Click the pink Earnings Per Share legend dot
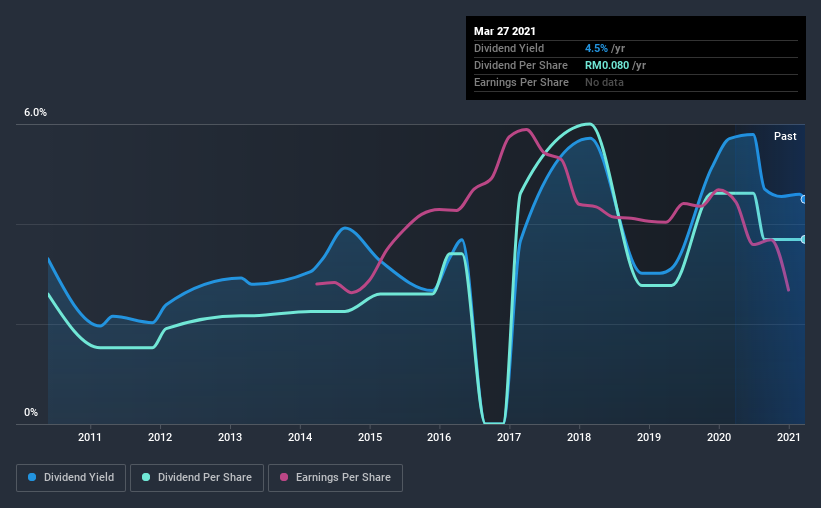Image resolution: width=821 pixels, height=508 pixels. coord(284,477)
